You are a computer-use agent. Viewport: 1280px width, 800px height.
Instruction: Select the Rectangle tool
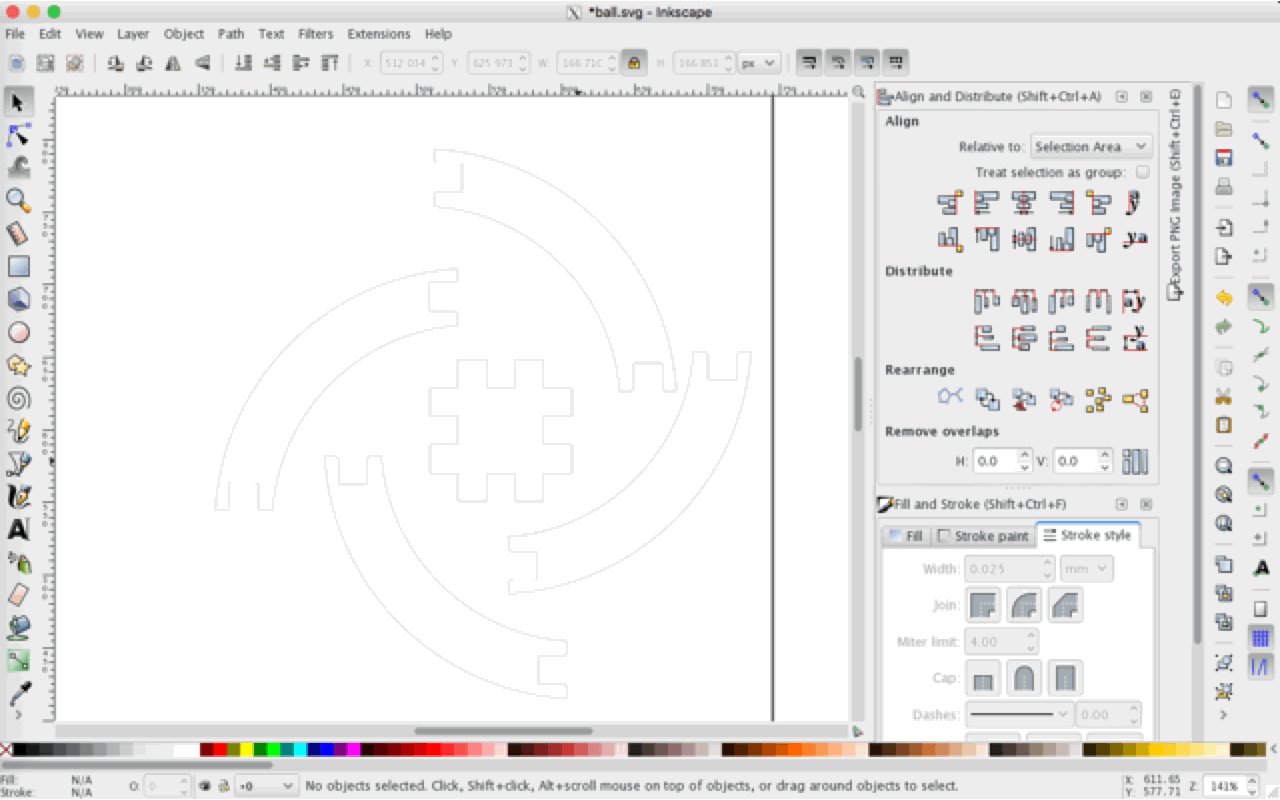pos(18,266)
